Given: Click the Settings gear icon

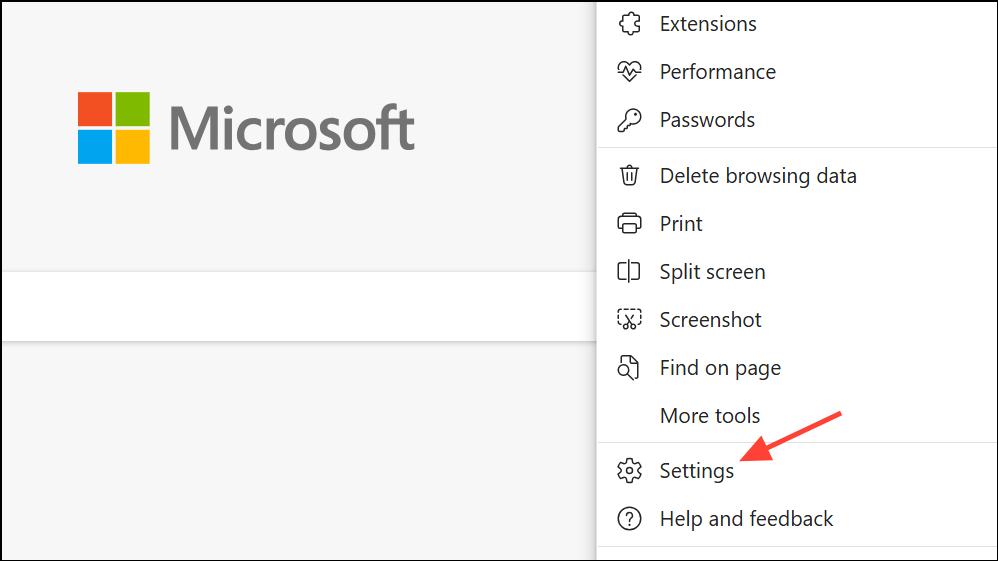Looking at the screenshot, I should (x=629, y=471).
